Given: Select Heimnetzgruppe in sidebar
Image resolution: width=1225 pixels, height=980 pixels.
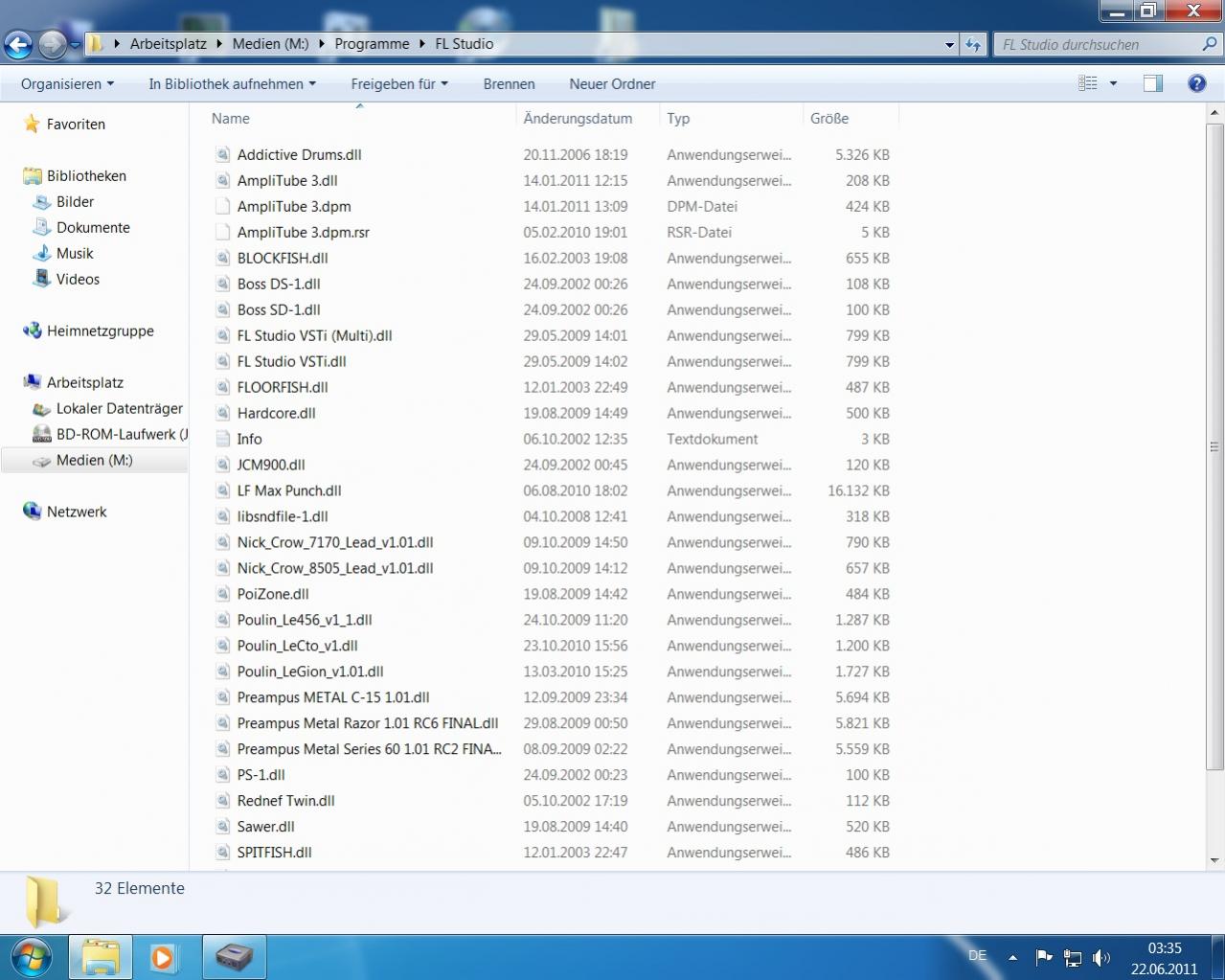Looking at the screenshot, I should (100, 330).
